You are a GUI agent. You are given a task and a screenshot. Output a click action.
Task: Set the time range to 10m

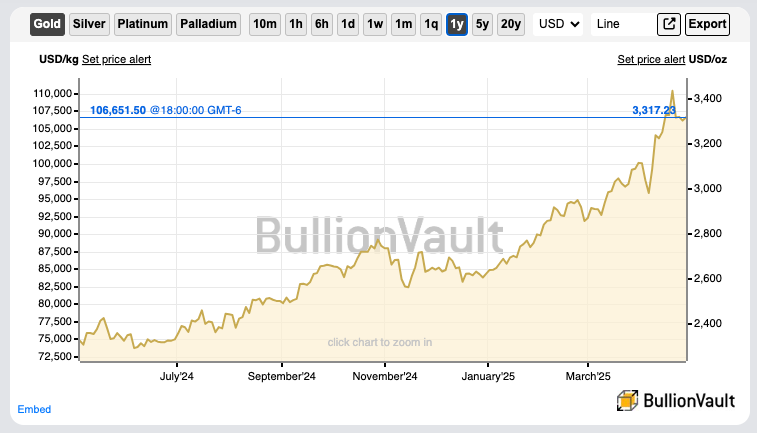click(265, 24)
